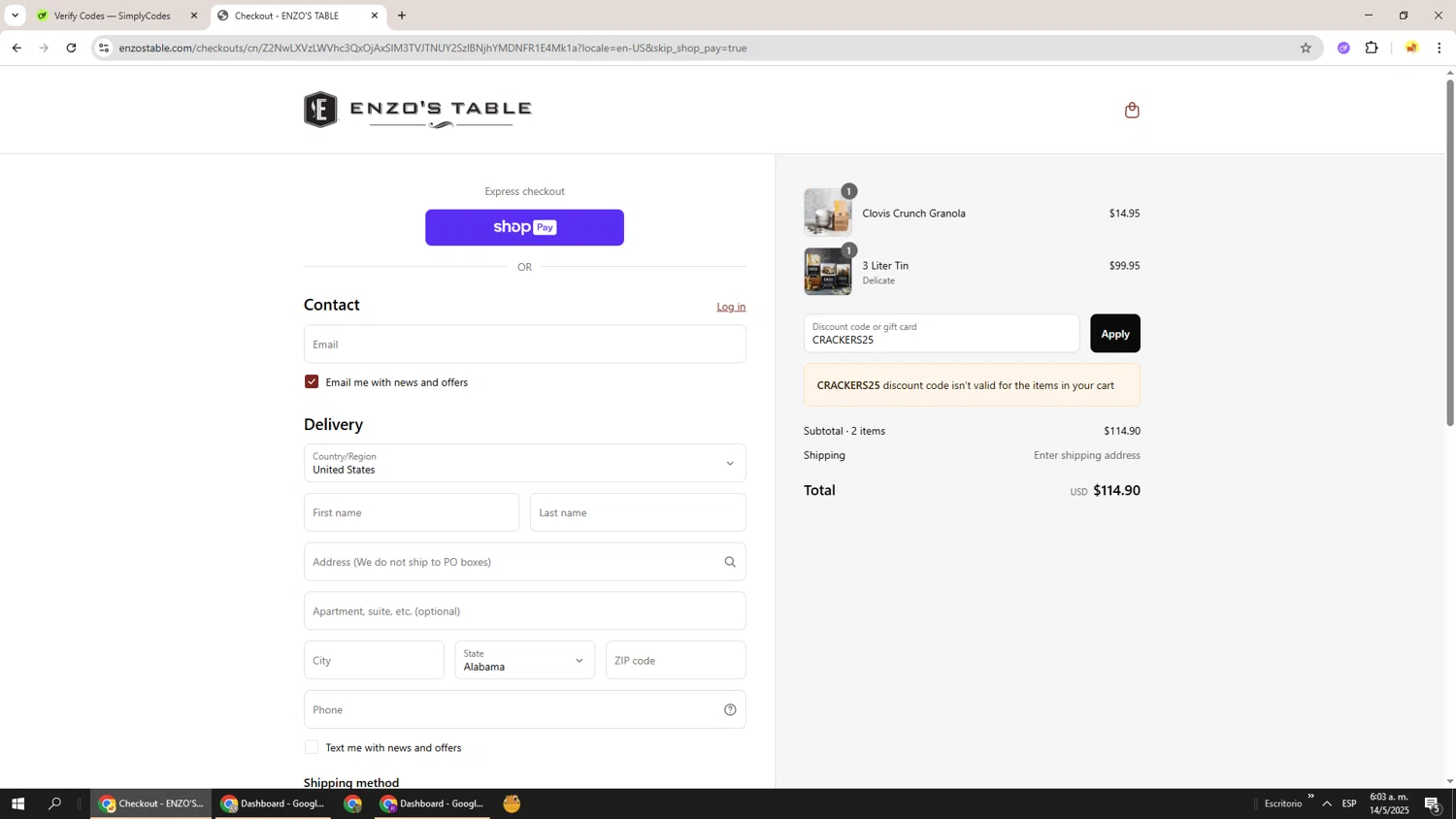Open the tab search dropdown arrow

coord(15,16)
